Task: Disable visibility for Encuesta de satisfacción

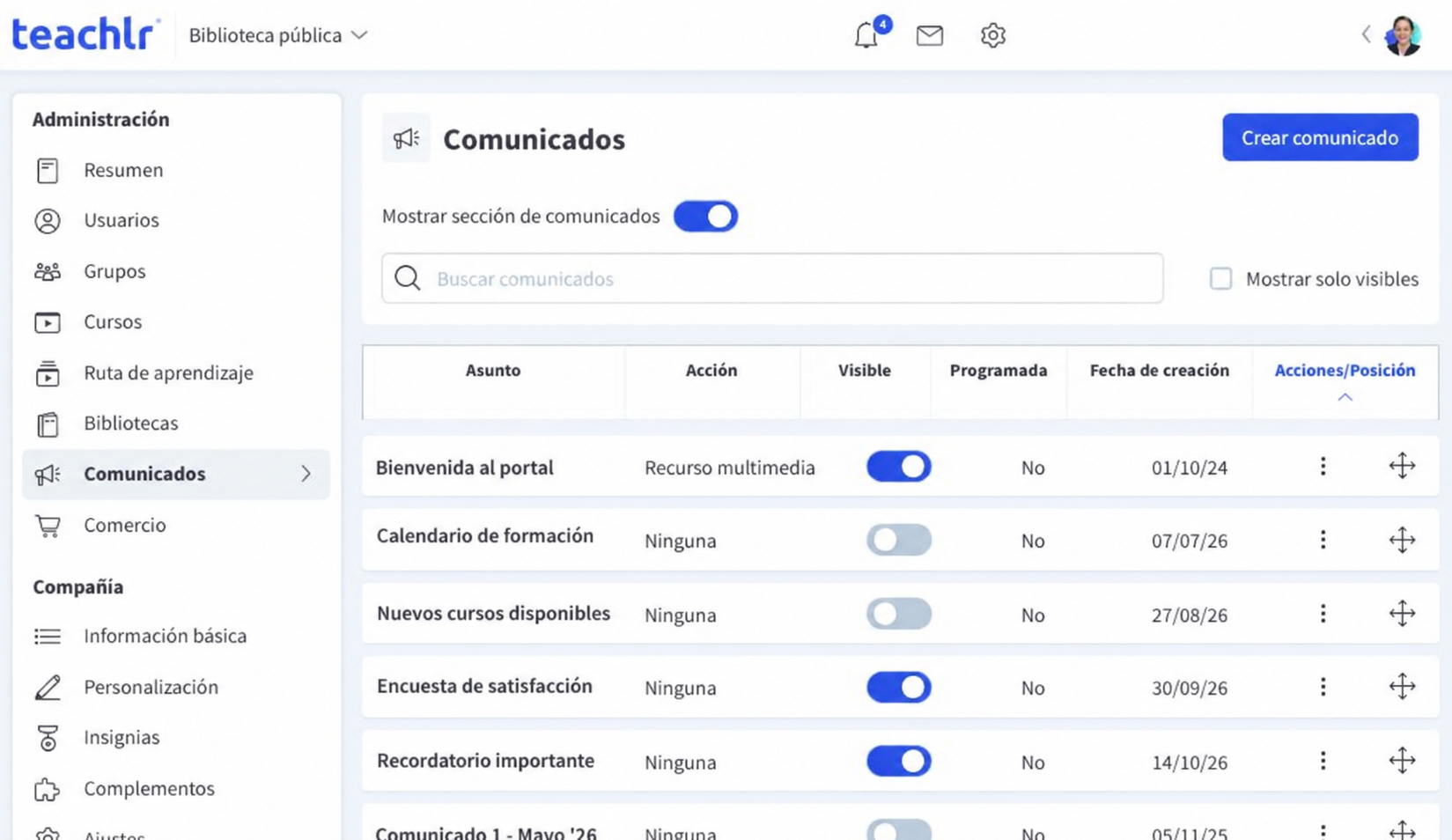Action: (x=898, y=687)
